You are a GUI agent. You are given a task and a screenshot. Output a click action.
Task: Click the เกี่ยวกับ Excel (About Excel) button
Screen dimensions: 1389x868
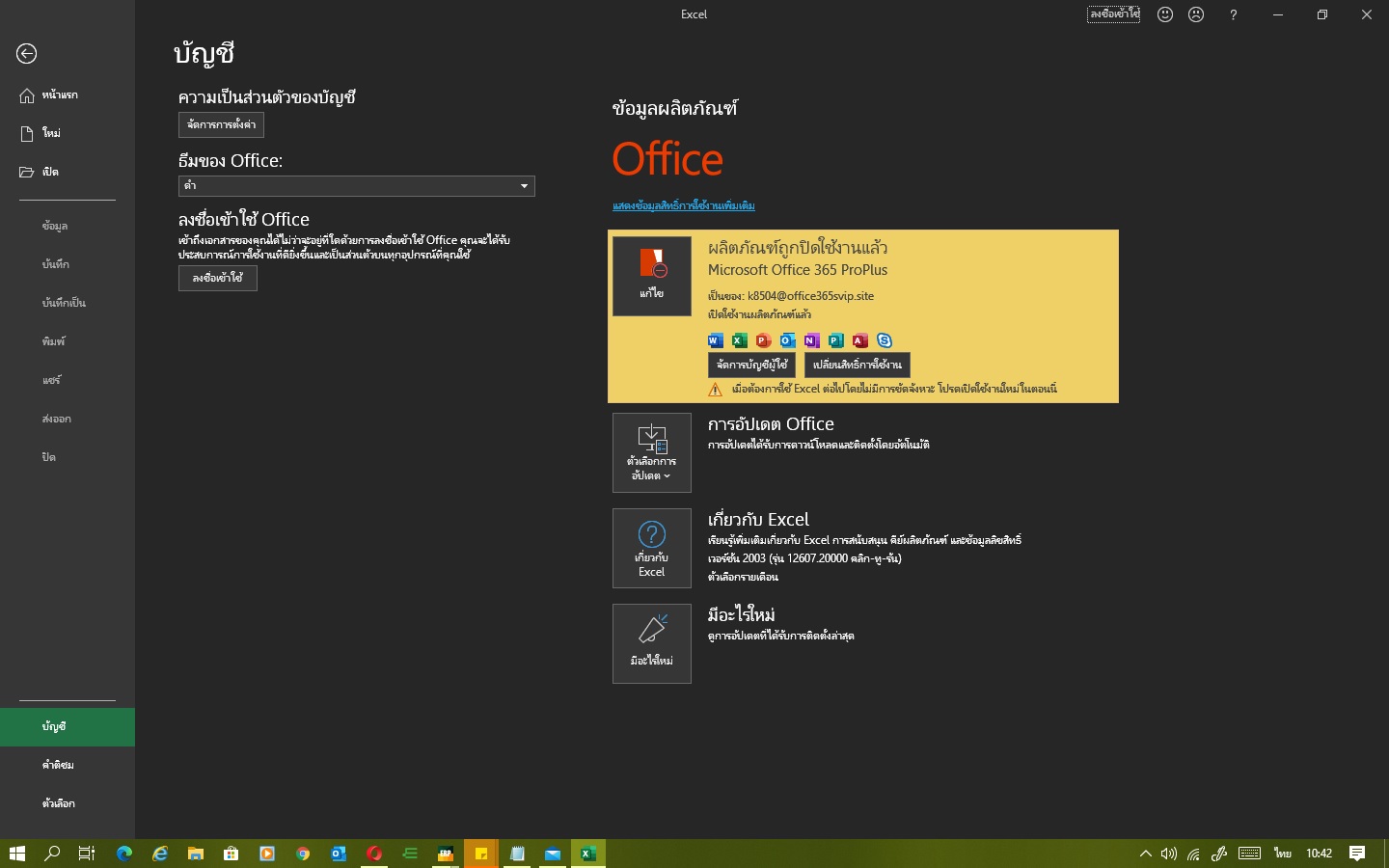(x=652, y=549)
